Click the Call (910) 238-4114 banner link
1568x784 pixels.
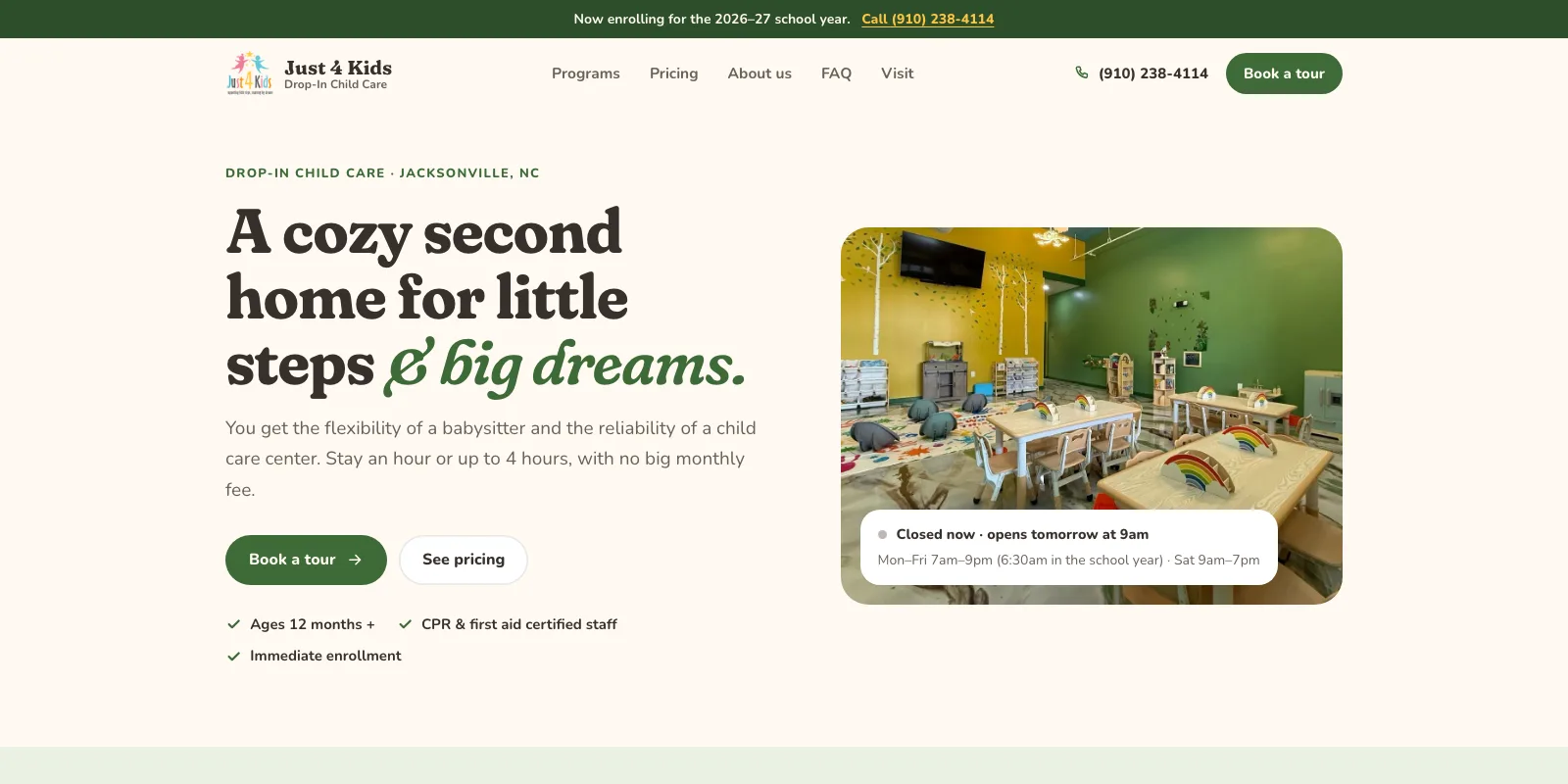pos(928,19)
